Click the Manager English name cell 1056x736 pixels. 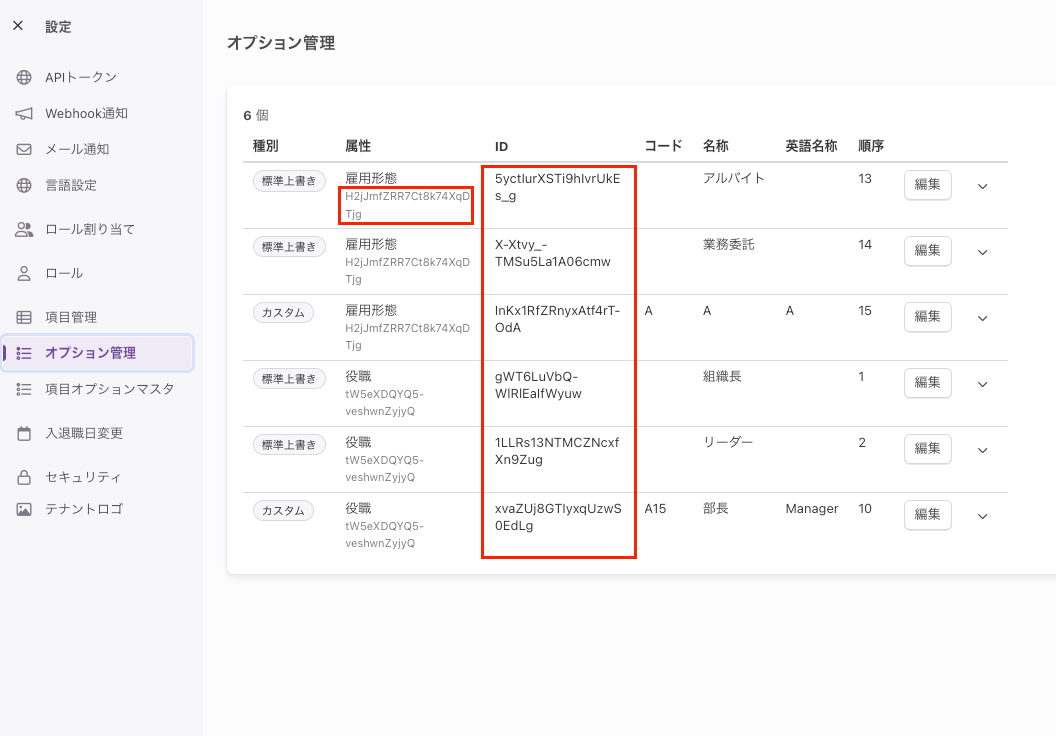click(812, 509)
